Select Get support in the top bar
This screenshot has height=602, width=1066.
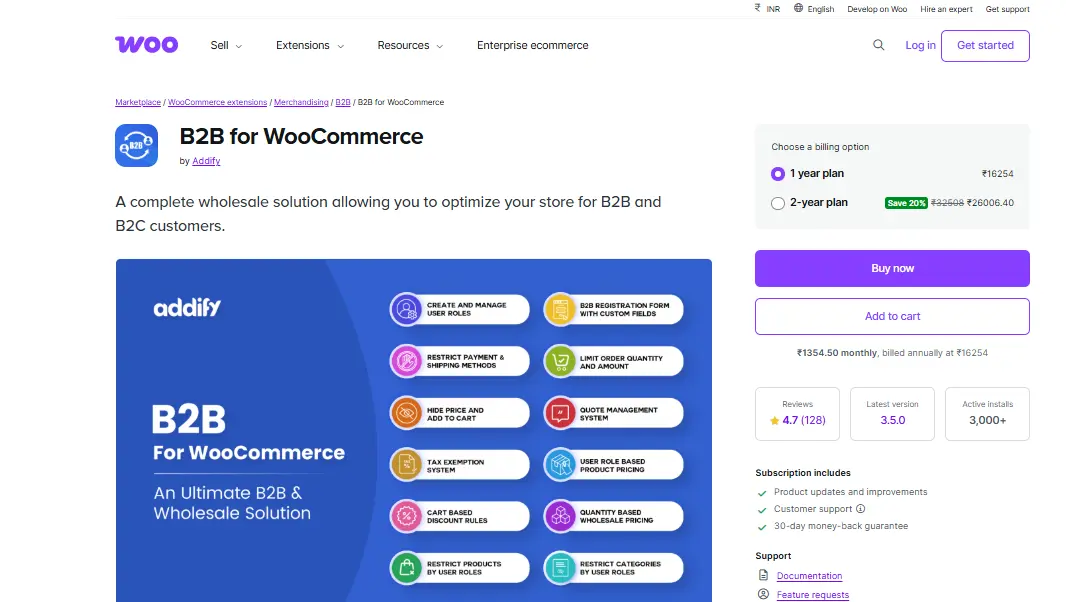pyautogui.click(x=1007, y=9)
